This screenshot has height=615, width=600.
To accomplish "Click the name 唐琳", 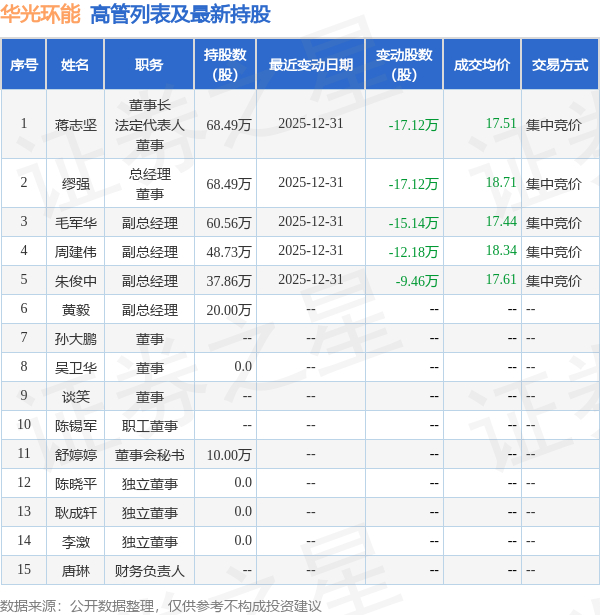I will point(76,571).
